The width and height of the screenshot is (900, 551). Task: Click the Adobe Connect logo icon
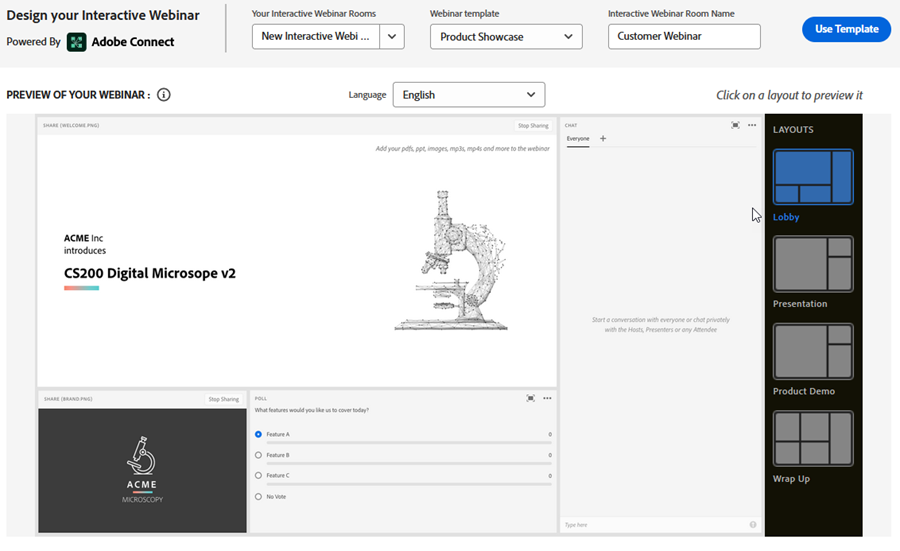[76, 42]
